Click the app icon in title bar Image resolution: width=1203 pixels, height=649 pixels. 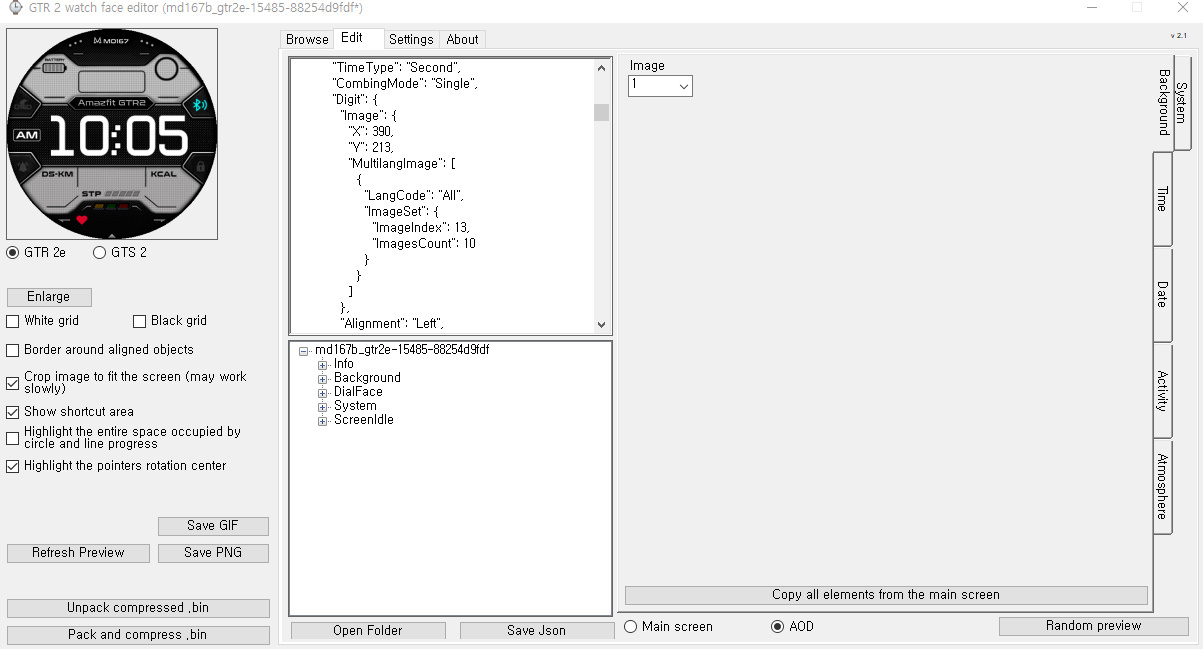[13, 8]
